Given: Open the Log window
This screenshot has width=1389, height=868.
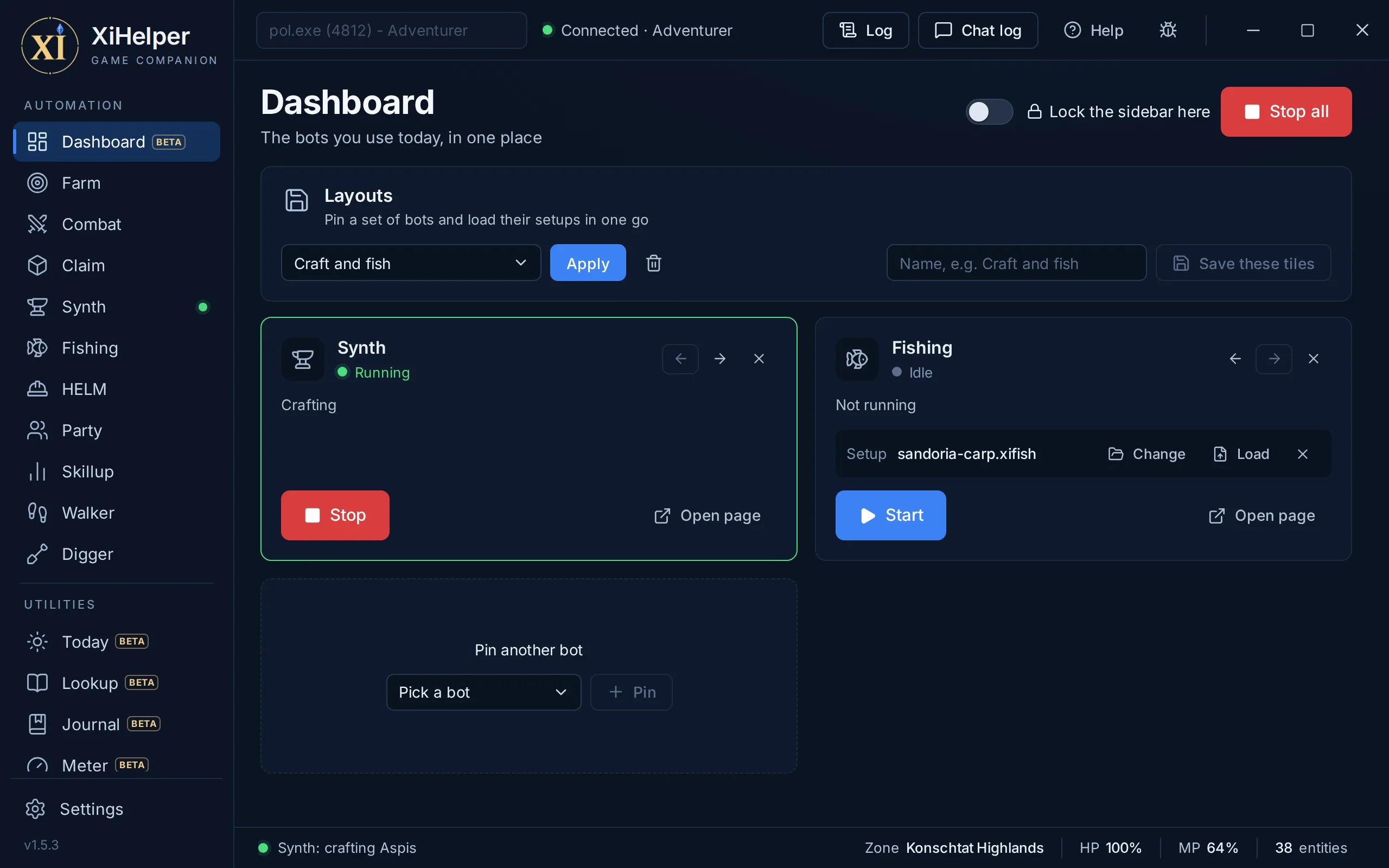Looking at the screenshot, I should tap(865, 30).
